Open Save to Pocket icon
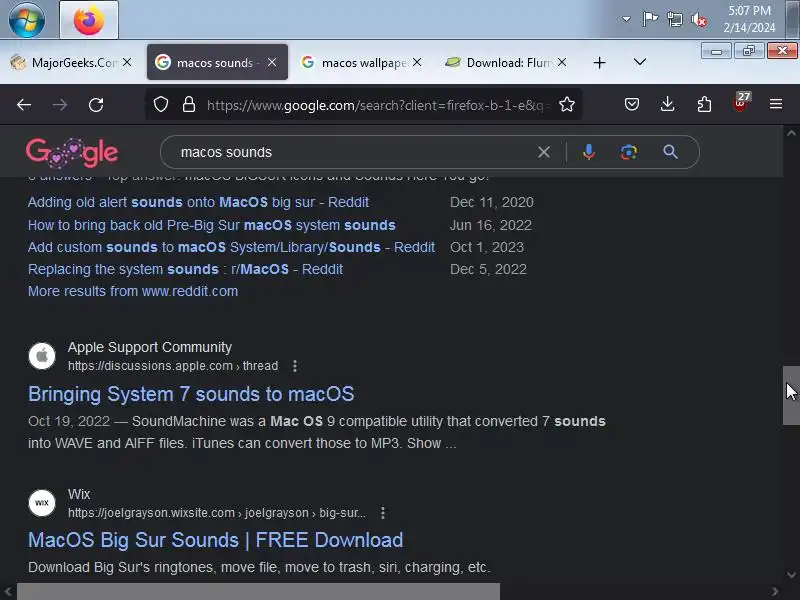The image size is (800, 600). tap(632, 105)
